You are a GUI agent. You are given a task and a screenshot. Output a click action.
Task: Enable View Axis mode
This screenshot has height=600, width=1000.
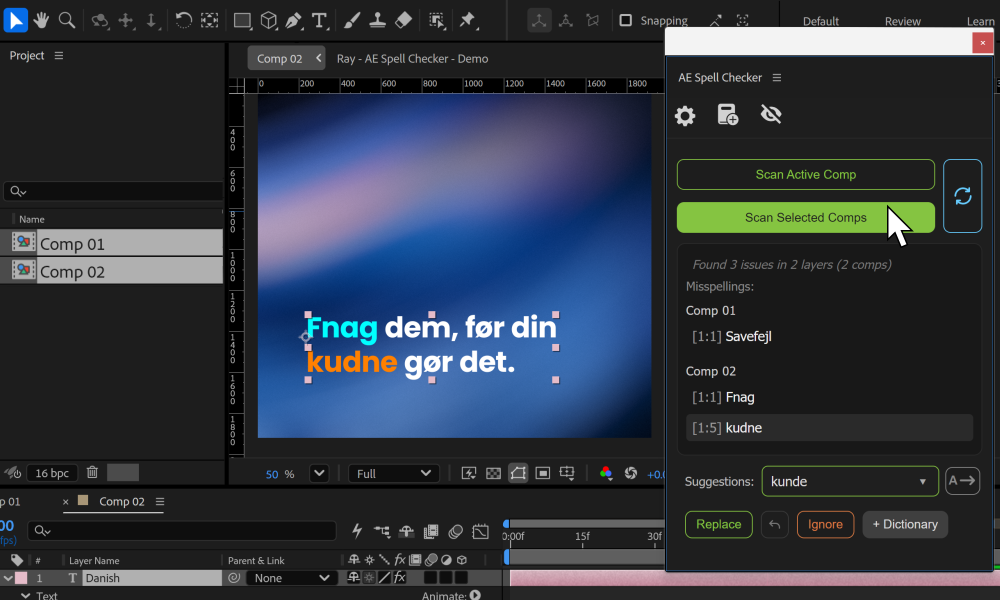pyautogui.click(x=593, y=20)
